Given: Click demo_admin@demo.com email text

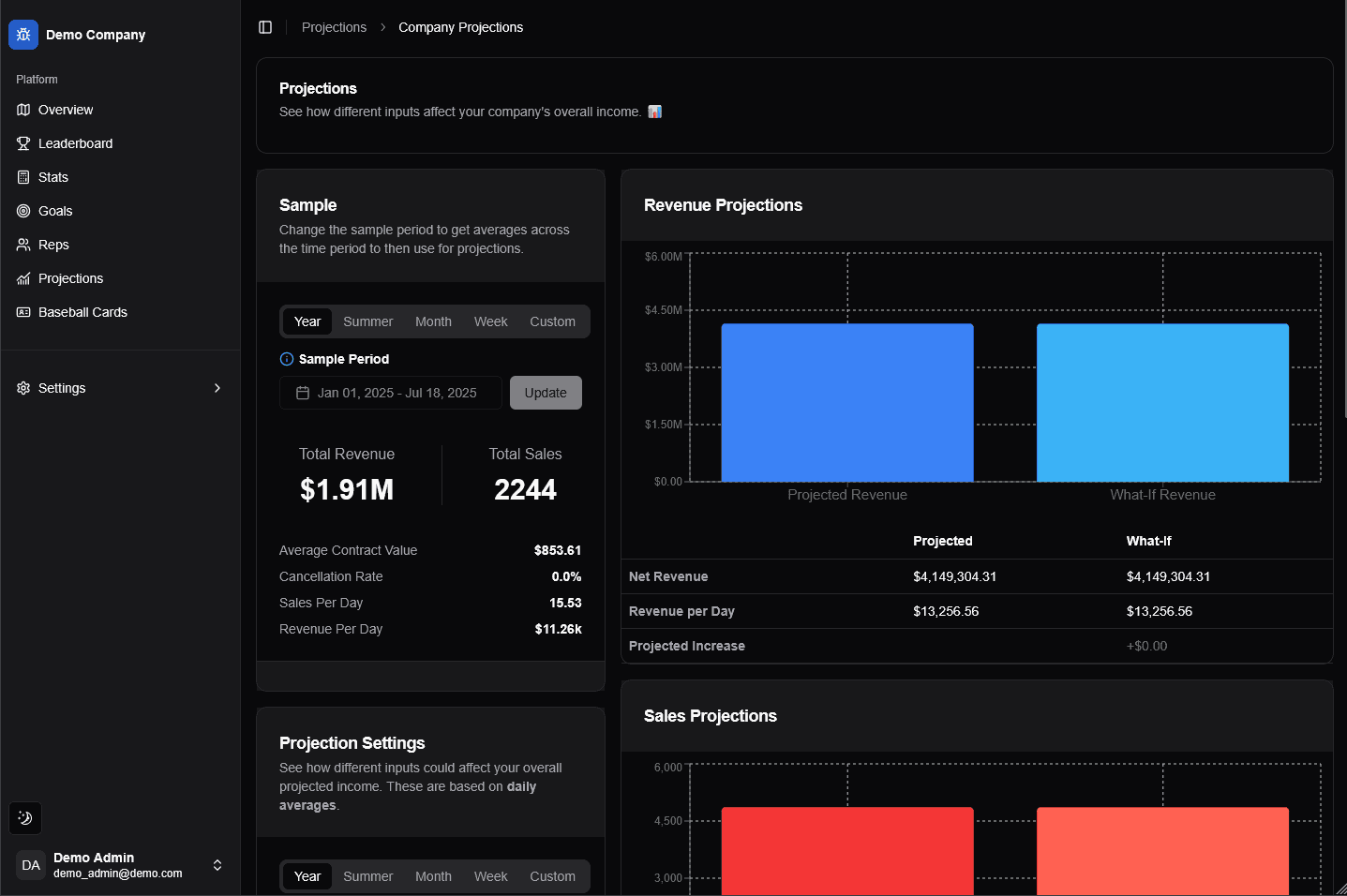Looking at the screenshot, I should [118, 874].
